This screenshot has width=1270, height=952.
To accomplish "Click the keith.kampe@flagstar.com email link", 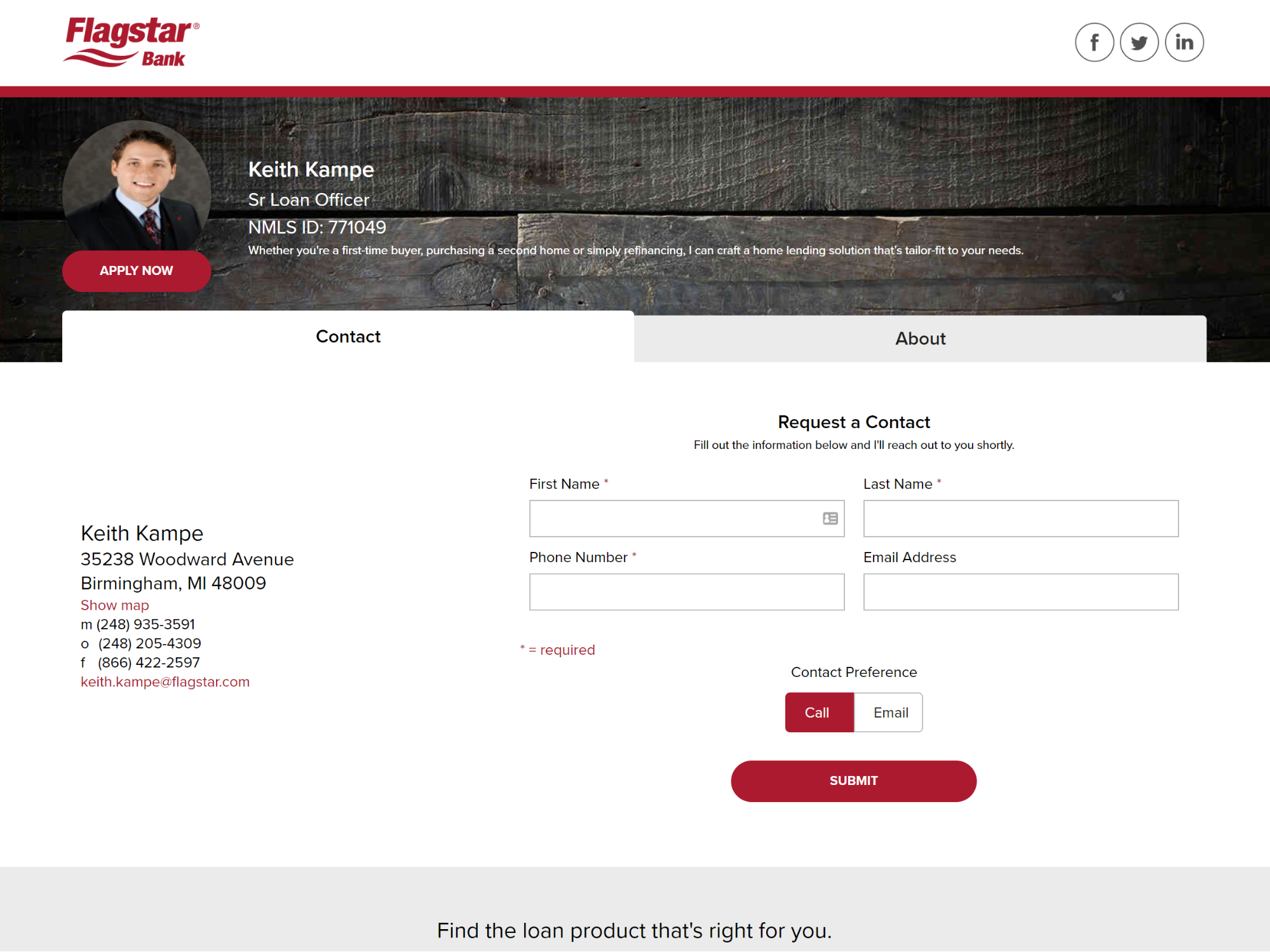I will 165,682.
